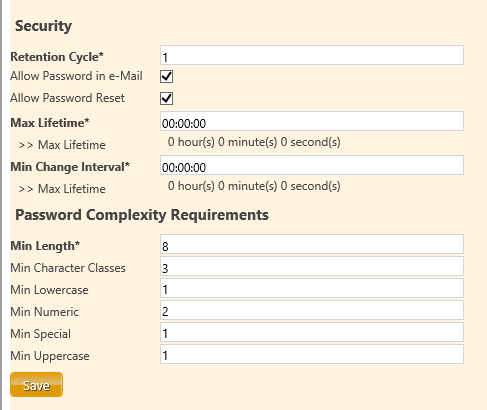Focus the Retention Cycle input field

[312, 55]
